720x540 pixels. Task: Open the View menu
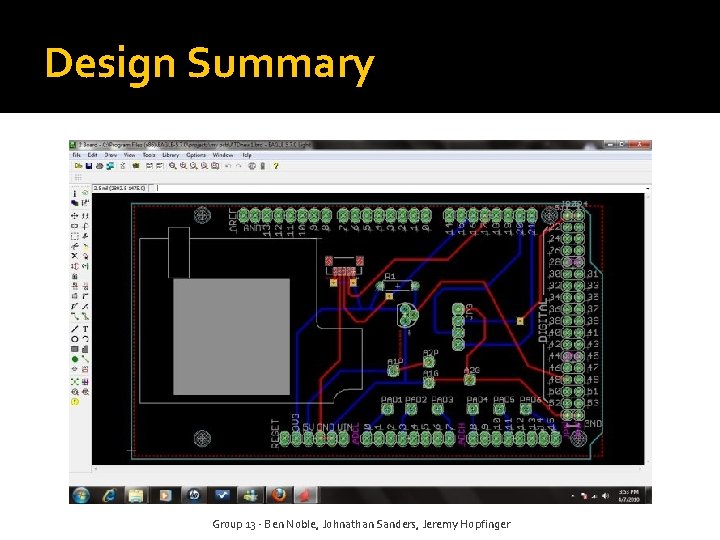129,155
